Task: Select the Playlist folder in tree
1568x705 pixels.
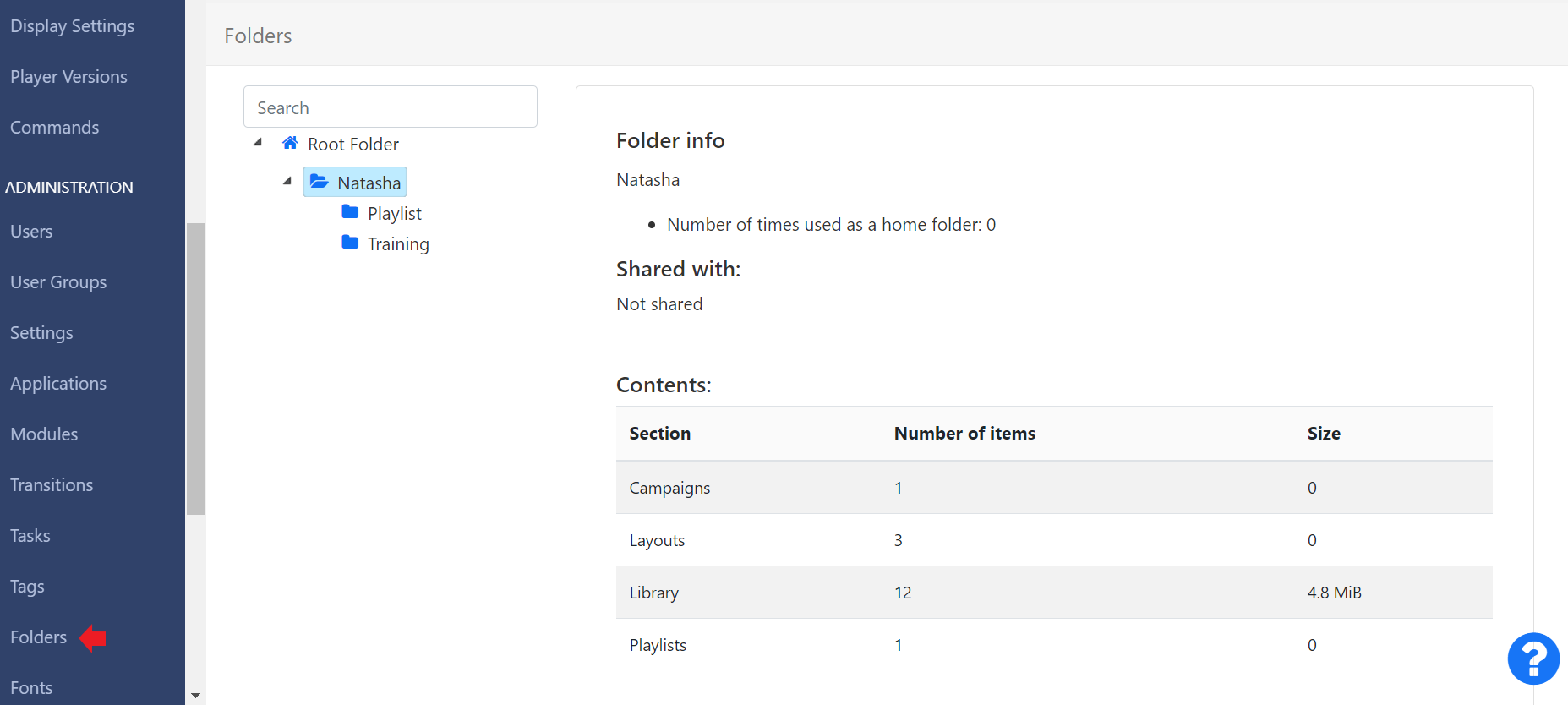Action: [x=394, y=214]
